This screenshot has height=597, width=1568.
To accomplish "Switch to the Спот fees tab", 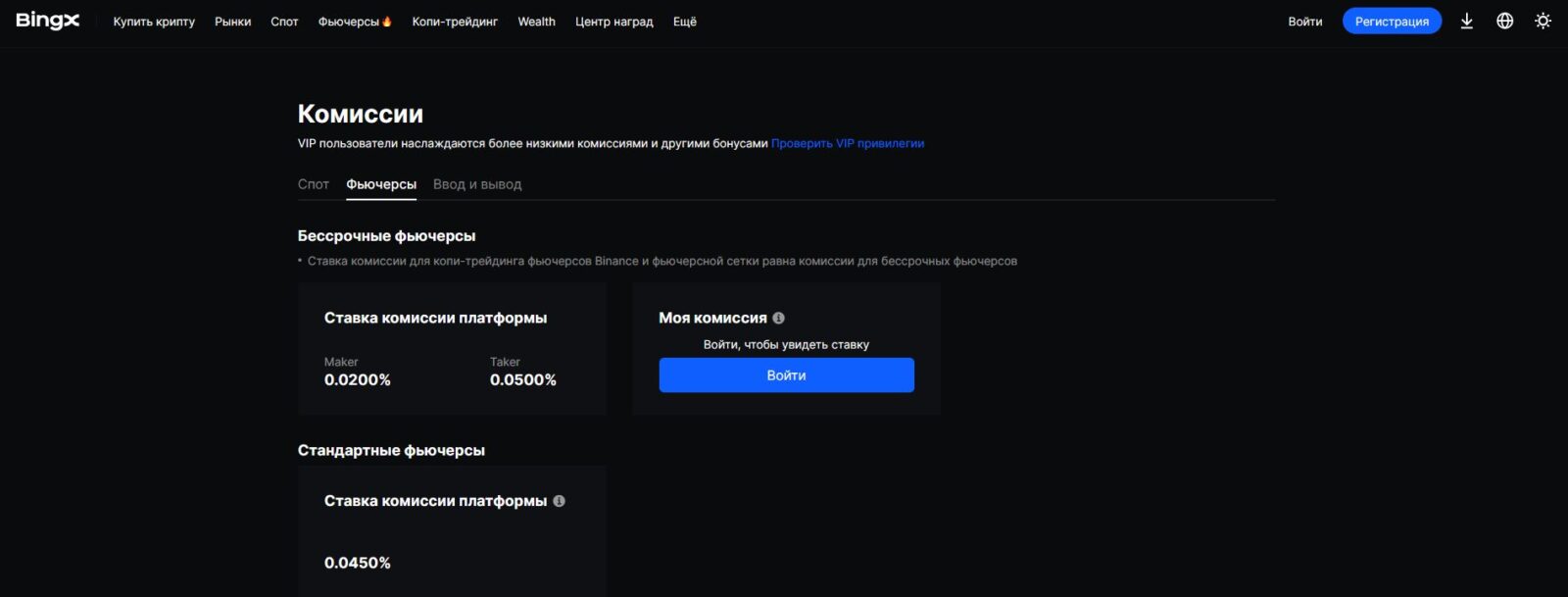I will pos(313,184).
